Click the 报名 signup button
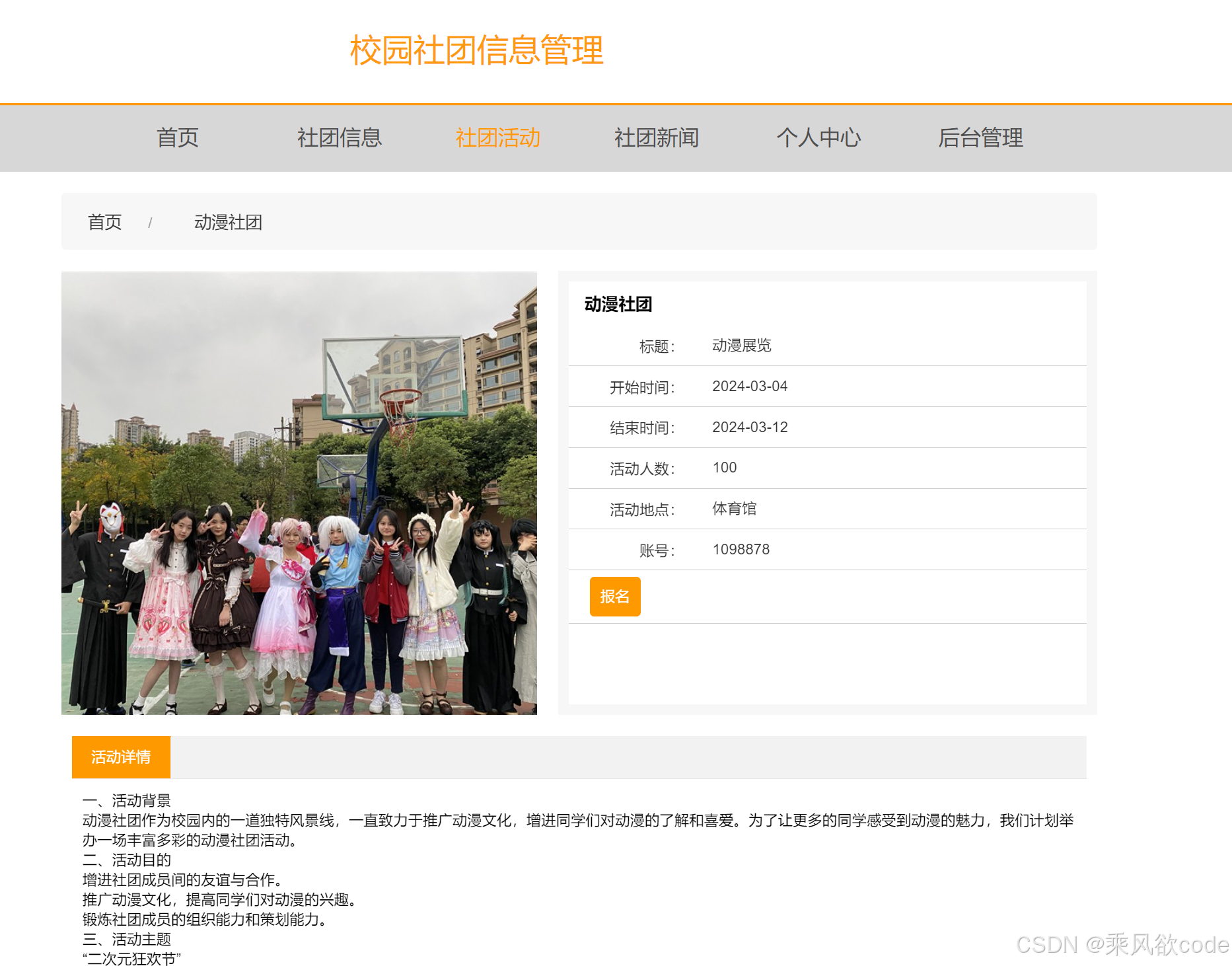1232x966 pixels. (x=614, y=596)
